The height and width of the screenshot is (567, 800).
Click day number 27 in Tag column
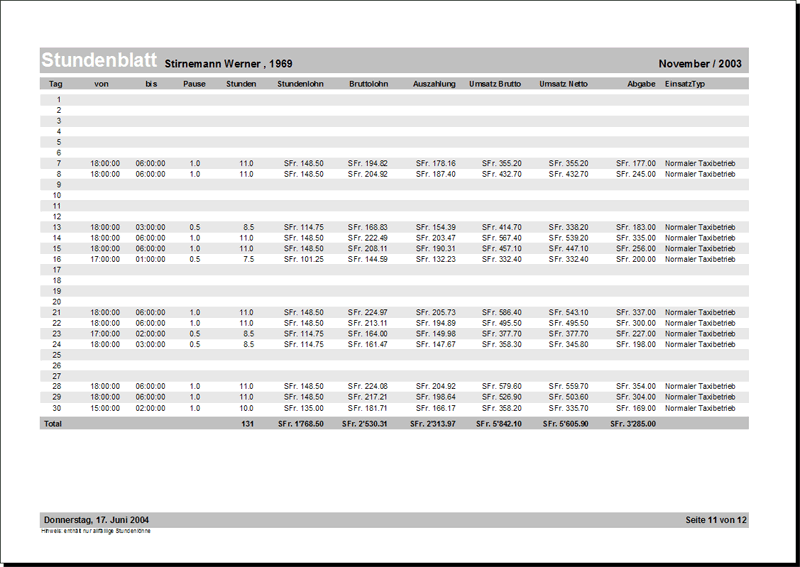(x=57, y=376)
